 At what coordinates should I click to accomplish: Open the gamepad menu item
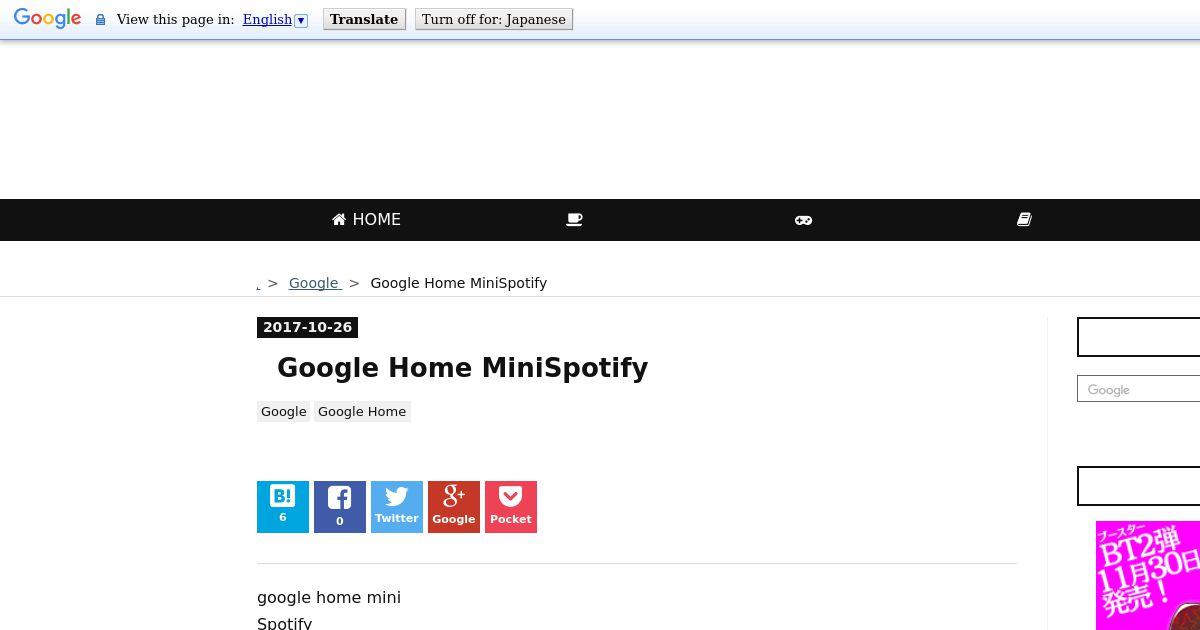tap(803, 220)
